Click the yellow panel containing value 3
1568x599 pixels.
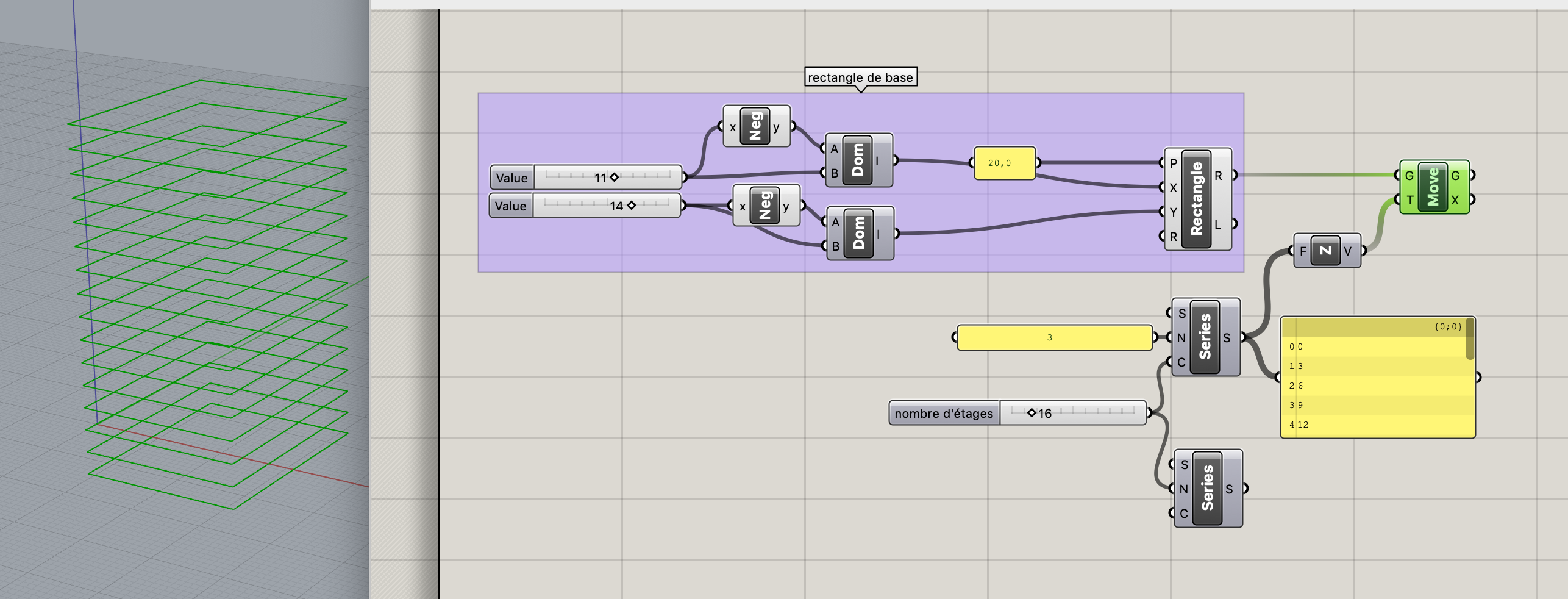point(1053,337)
